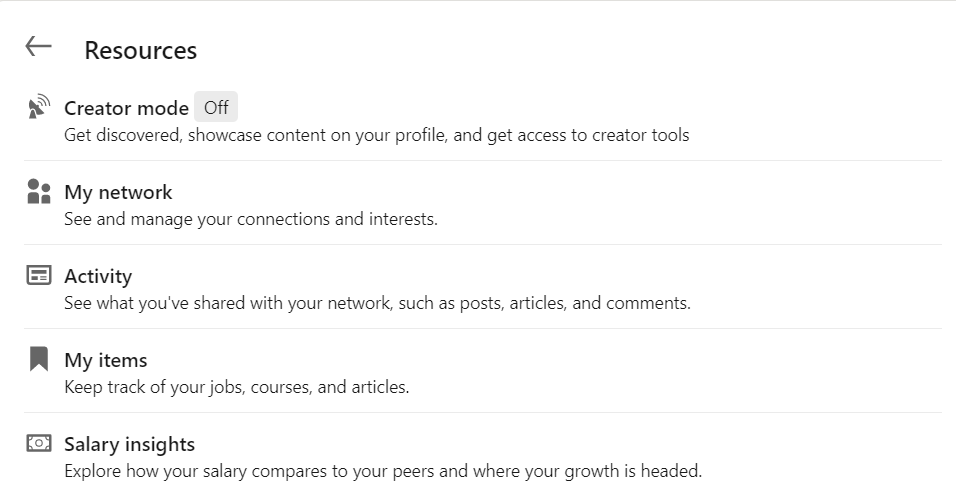The height and width of the screenshot is (495, 956).
Task: Go to Salary insights
Action: pyautogui.click(x=129, y=444)
